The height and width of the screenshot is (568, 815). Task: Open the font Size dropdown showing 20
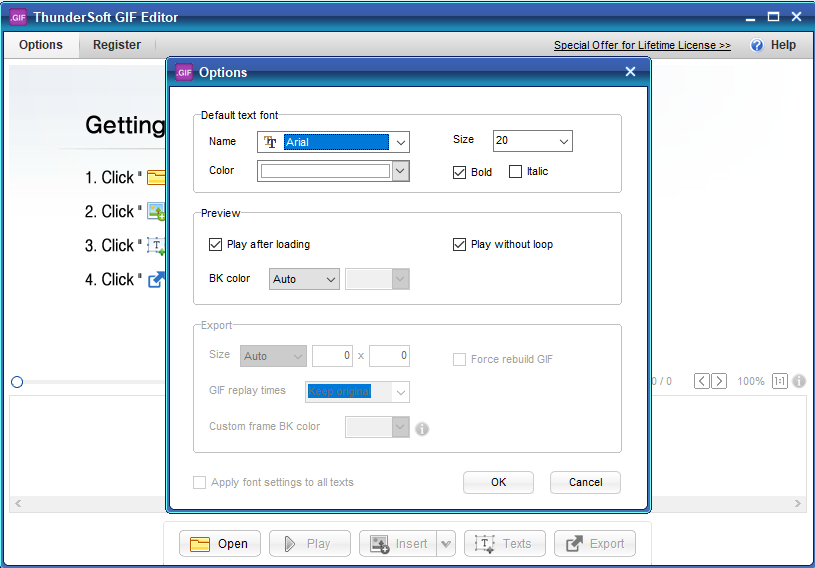click(x=563, y=141)
